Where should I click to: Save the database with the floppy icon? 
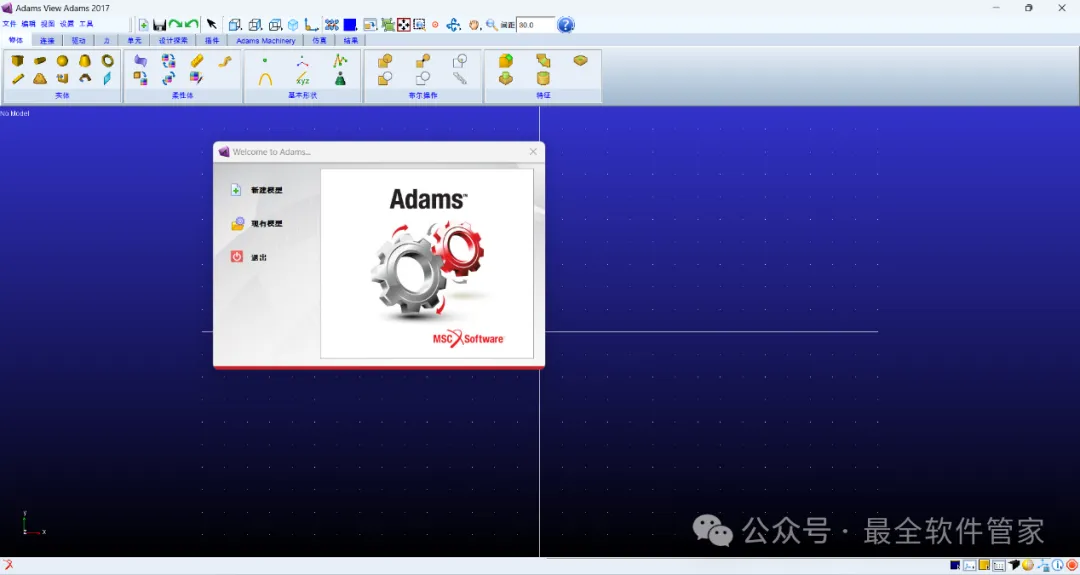(159, 25)
